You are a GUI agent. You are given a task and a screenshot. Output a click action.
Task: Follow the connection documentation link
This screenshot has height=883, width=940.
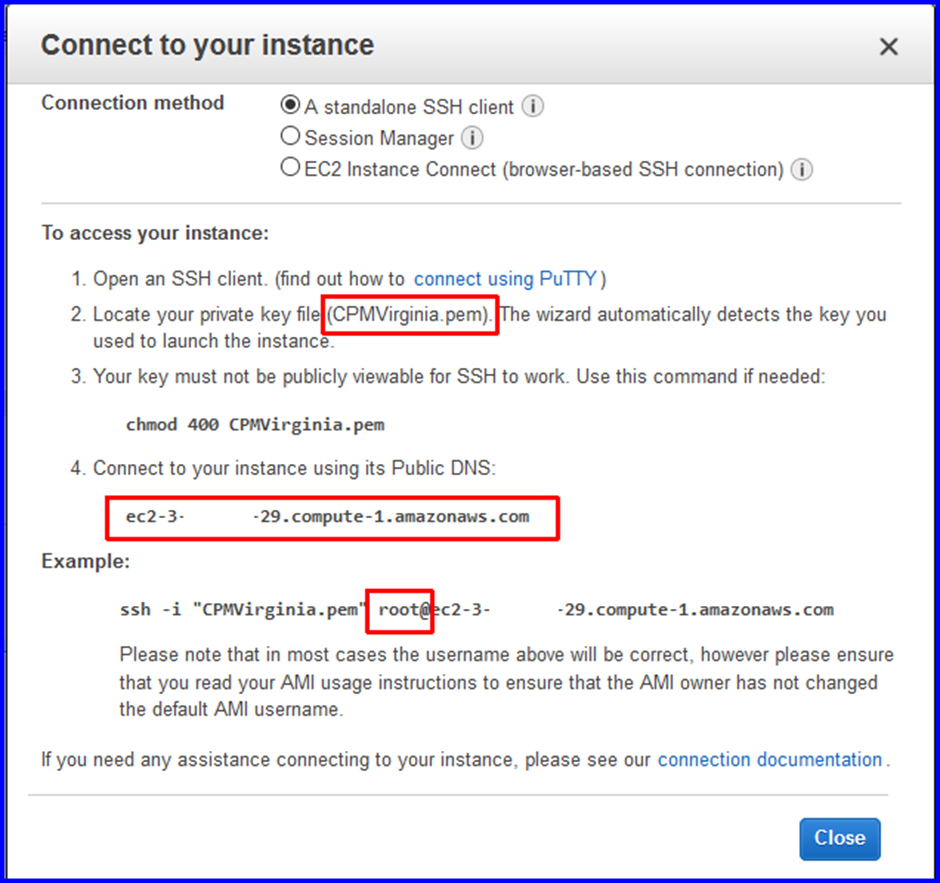coord(769,760)
